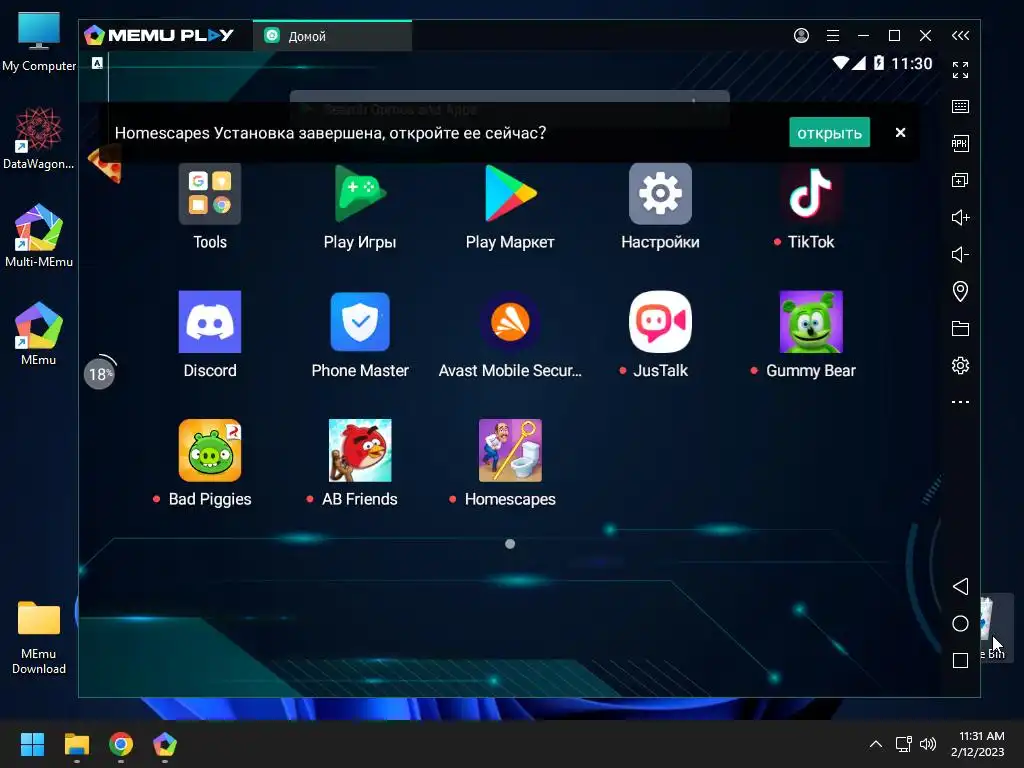Open File Explorer from taskbar
1024x768 pixels.
coord(76,744)
